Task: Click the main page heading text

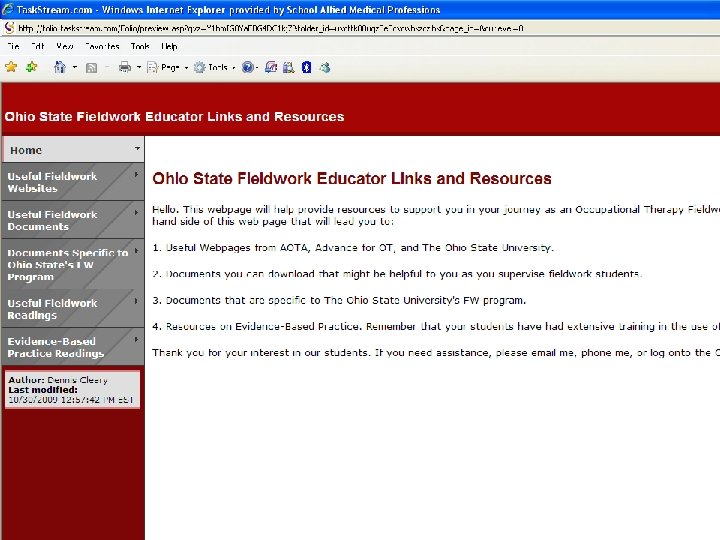Action: [x=352, y=178]
